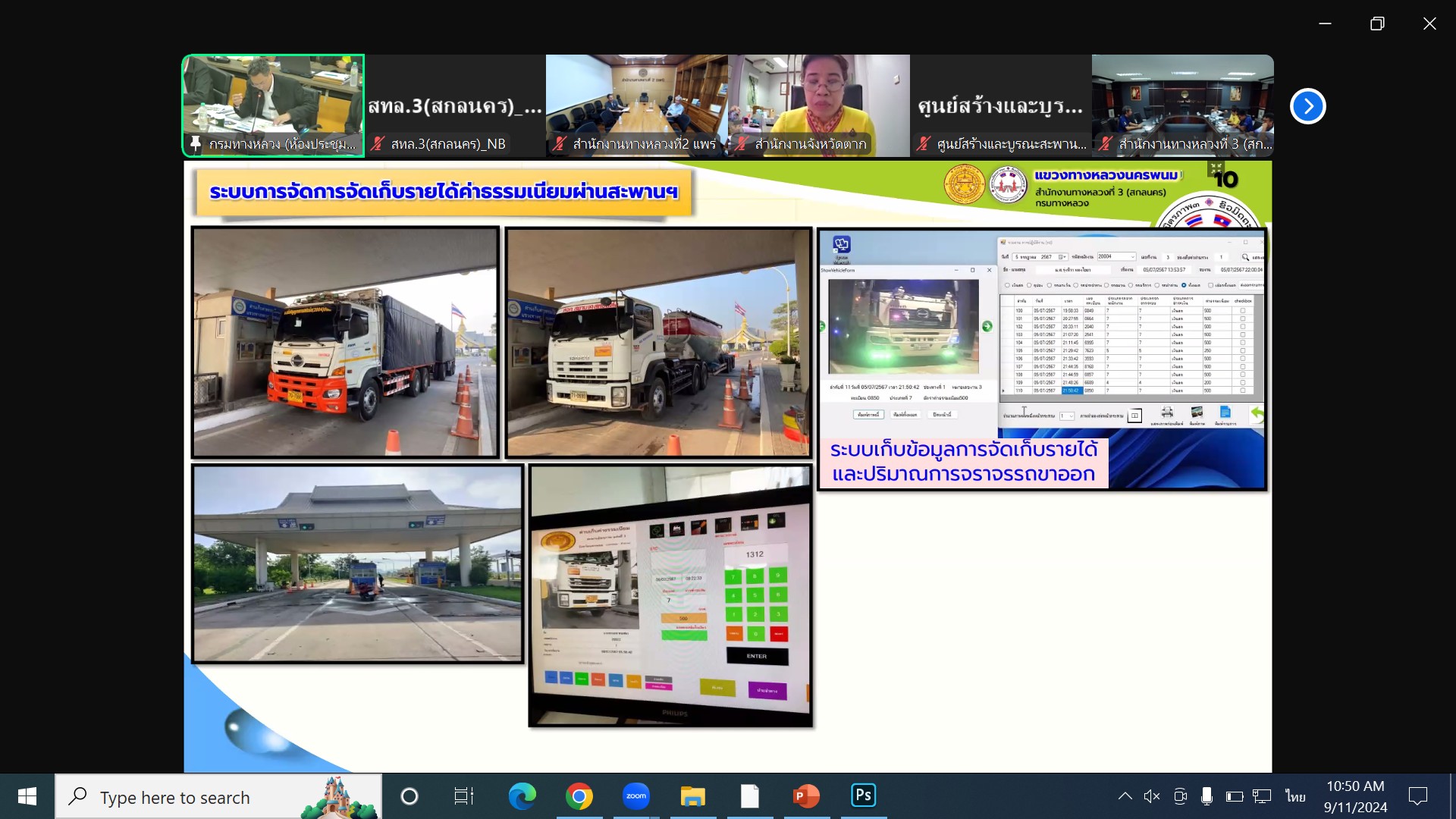Show next participants with the blue arrow button
This screenshot has height=819, width=1456.
click(x=1307, y=106)
